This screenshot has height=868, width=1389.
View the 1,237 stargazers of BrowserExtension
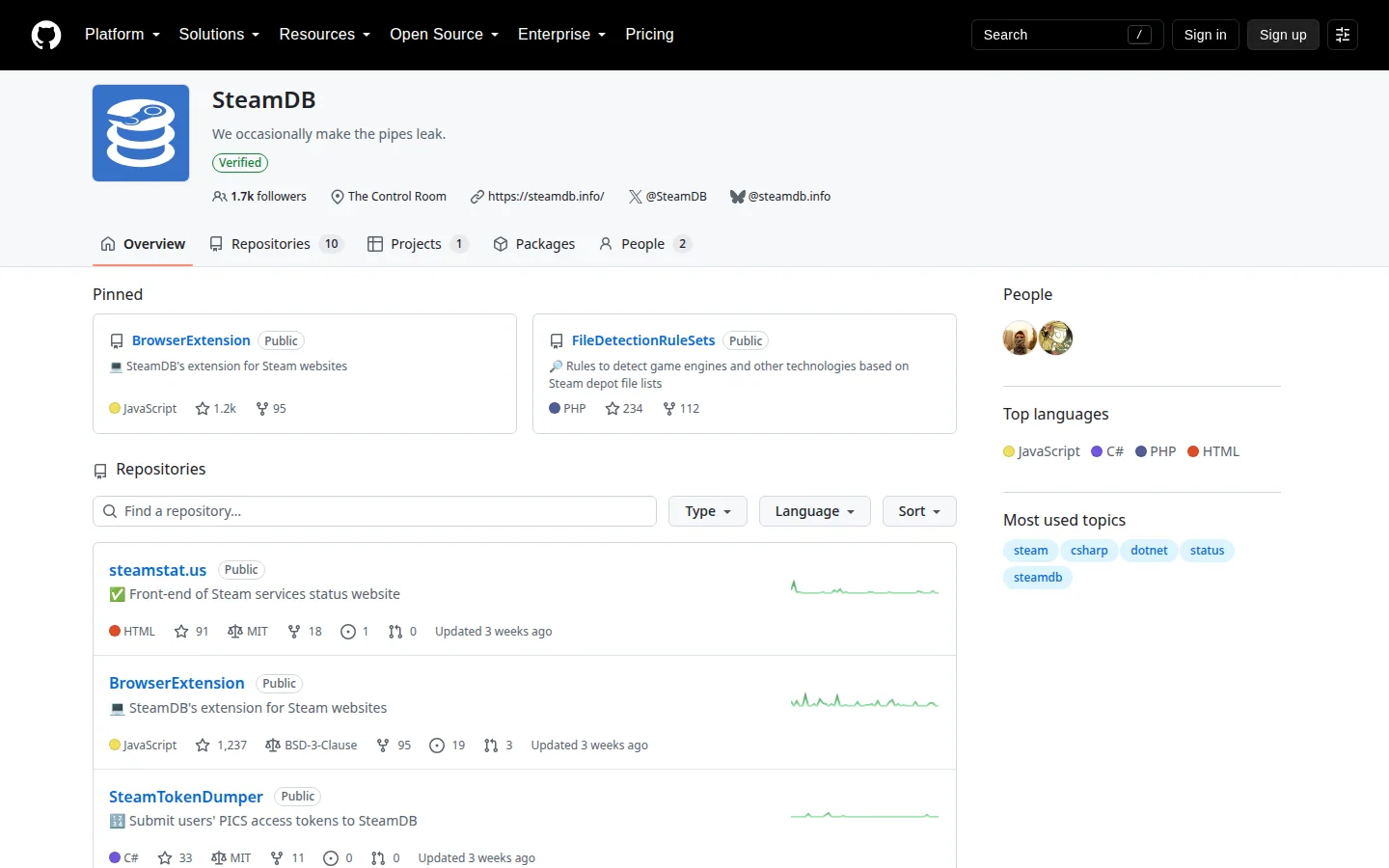click(x=221, y=746)
